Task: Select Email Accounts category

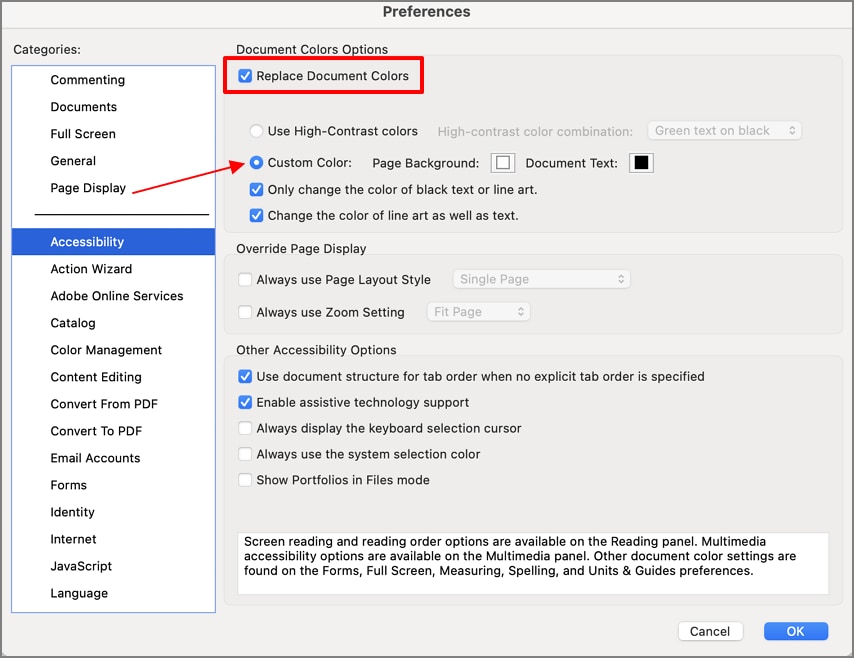Action: 113,458
